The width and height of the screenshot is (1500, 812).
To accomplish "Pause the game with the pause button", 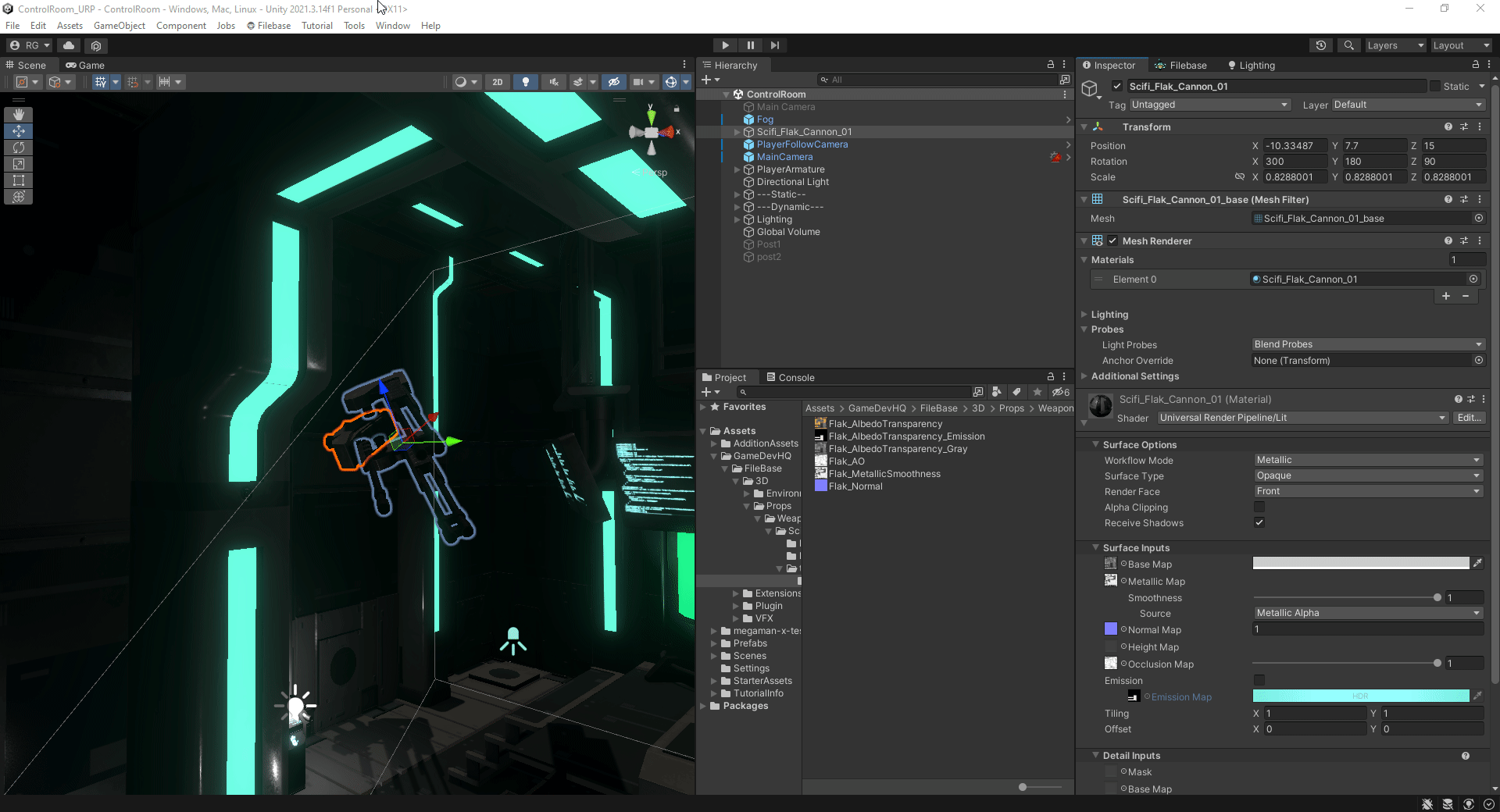I will 750,45.
